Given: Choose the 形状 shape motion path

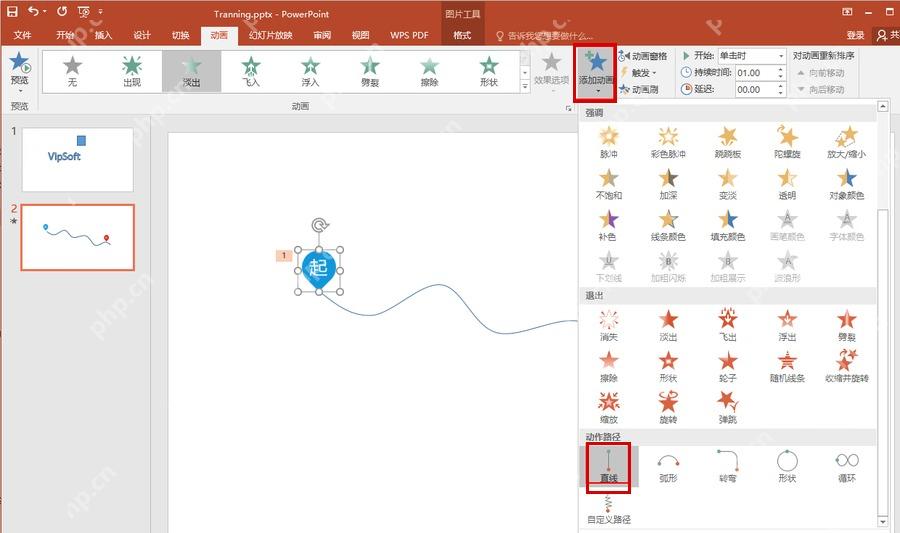Looking at the screenshot, I should [x=787, y=466].
